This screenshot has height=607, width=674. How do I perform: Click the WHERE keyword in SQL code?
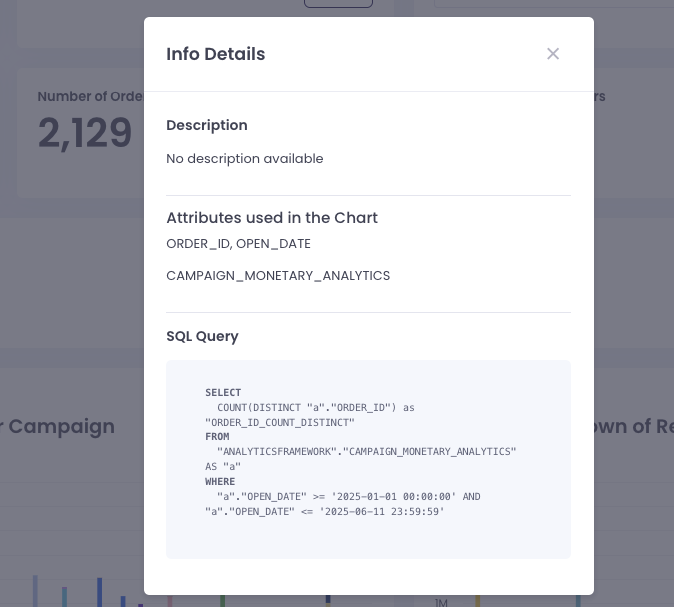click(x=220, y=481)
